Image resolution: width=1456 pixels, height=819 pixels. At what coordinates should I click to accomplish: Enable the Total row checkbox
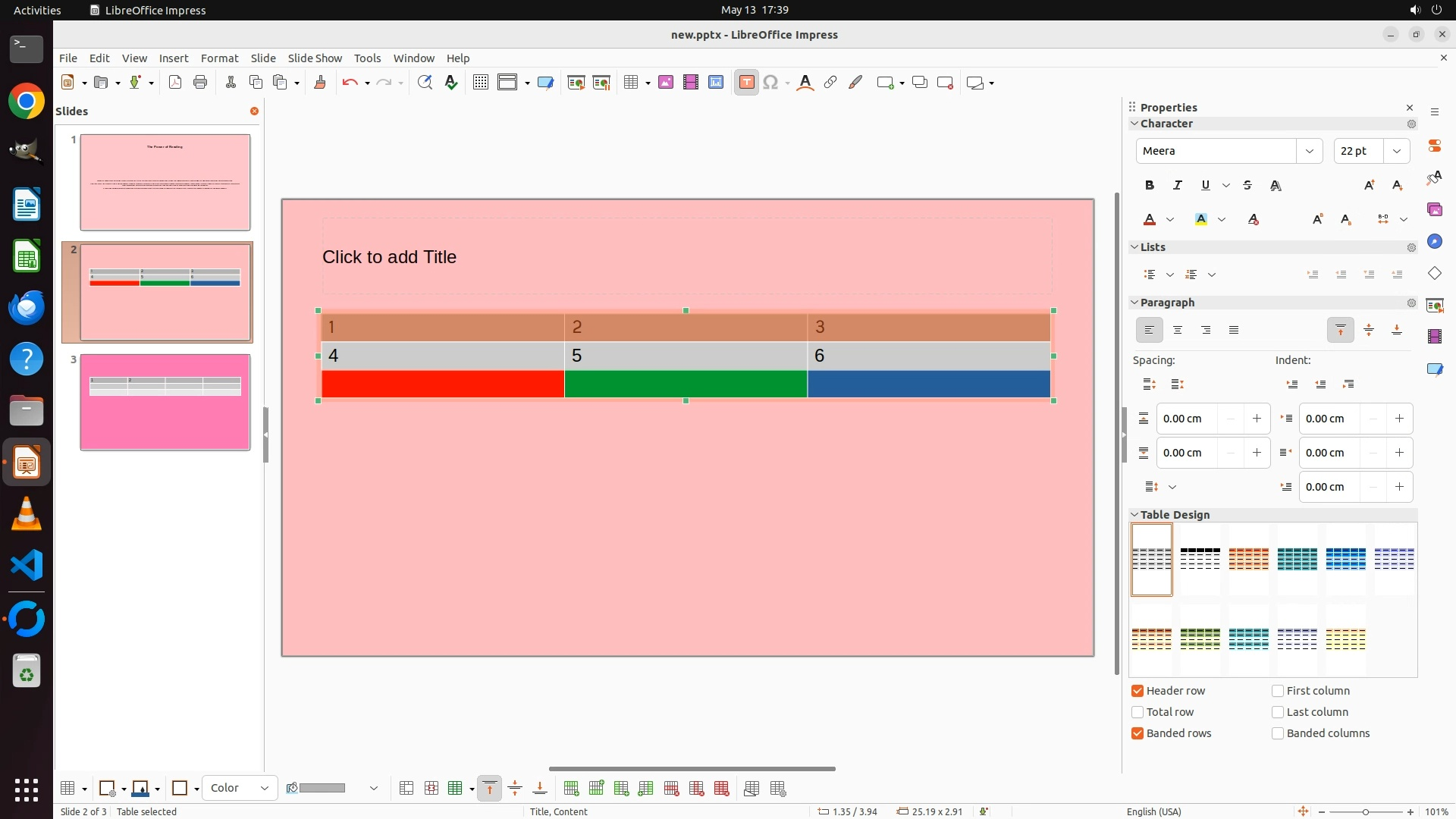click(x=1137, y=712)
